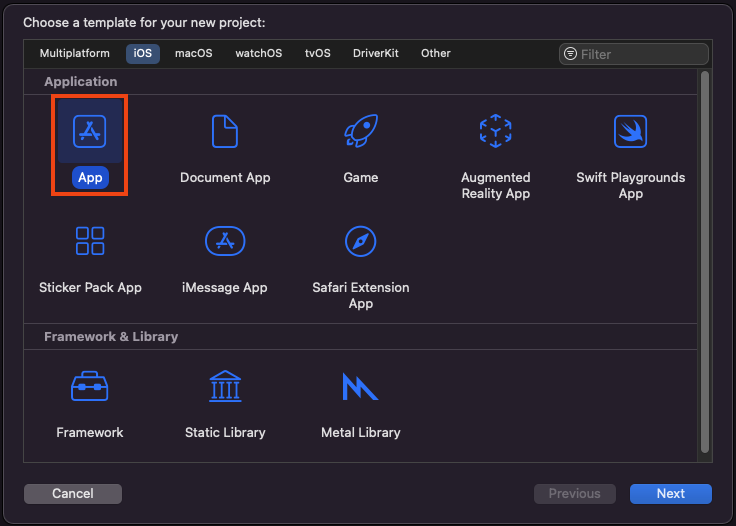Select the App template icon
This screenshot has width=736, height=526.
pos(90,131)
